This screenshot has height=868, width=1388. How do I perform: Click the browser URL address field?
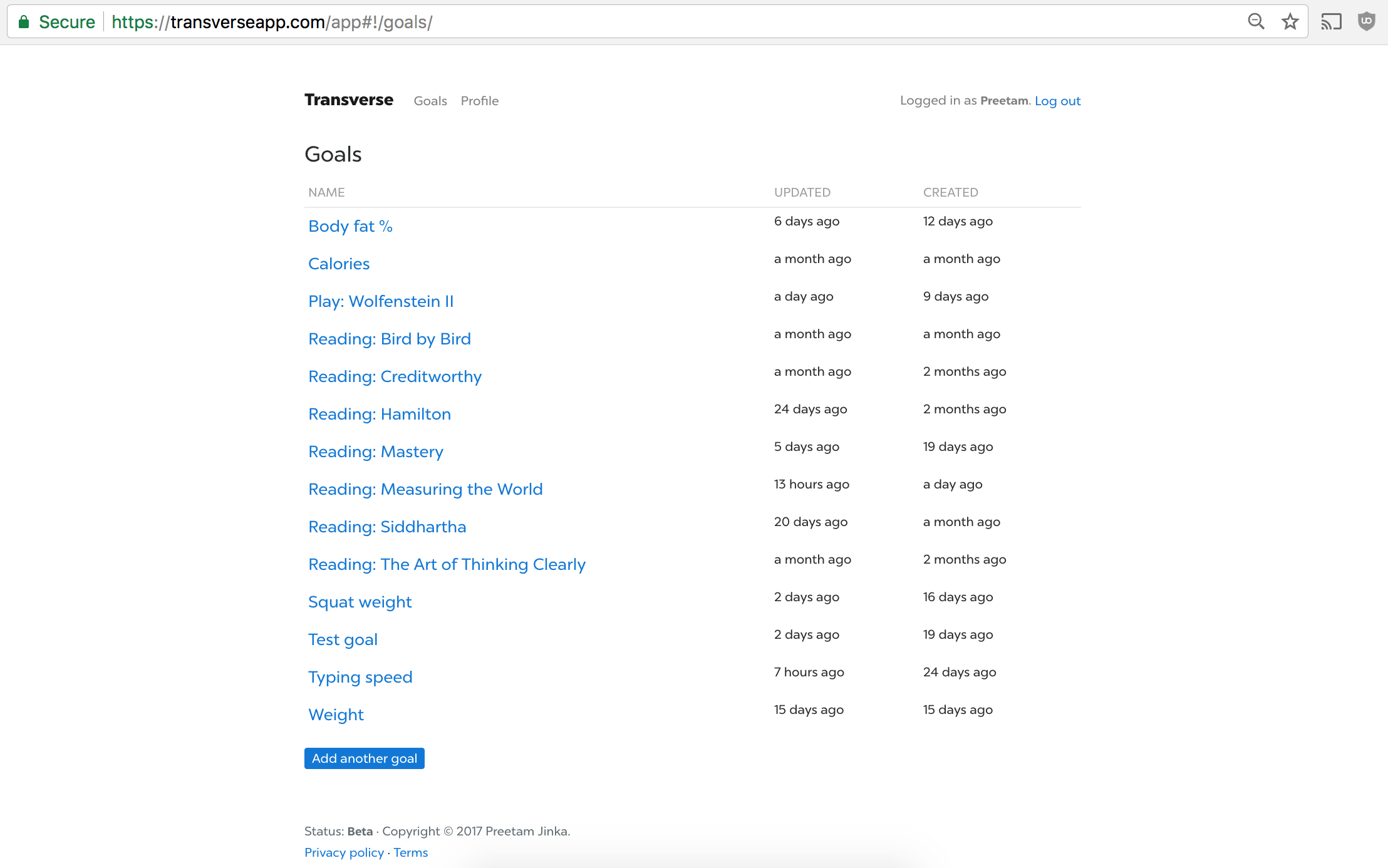click(626, 22)
